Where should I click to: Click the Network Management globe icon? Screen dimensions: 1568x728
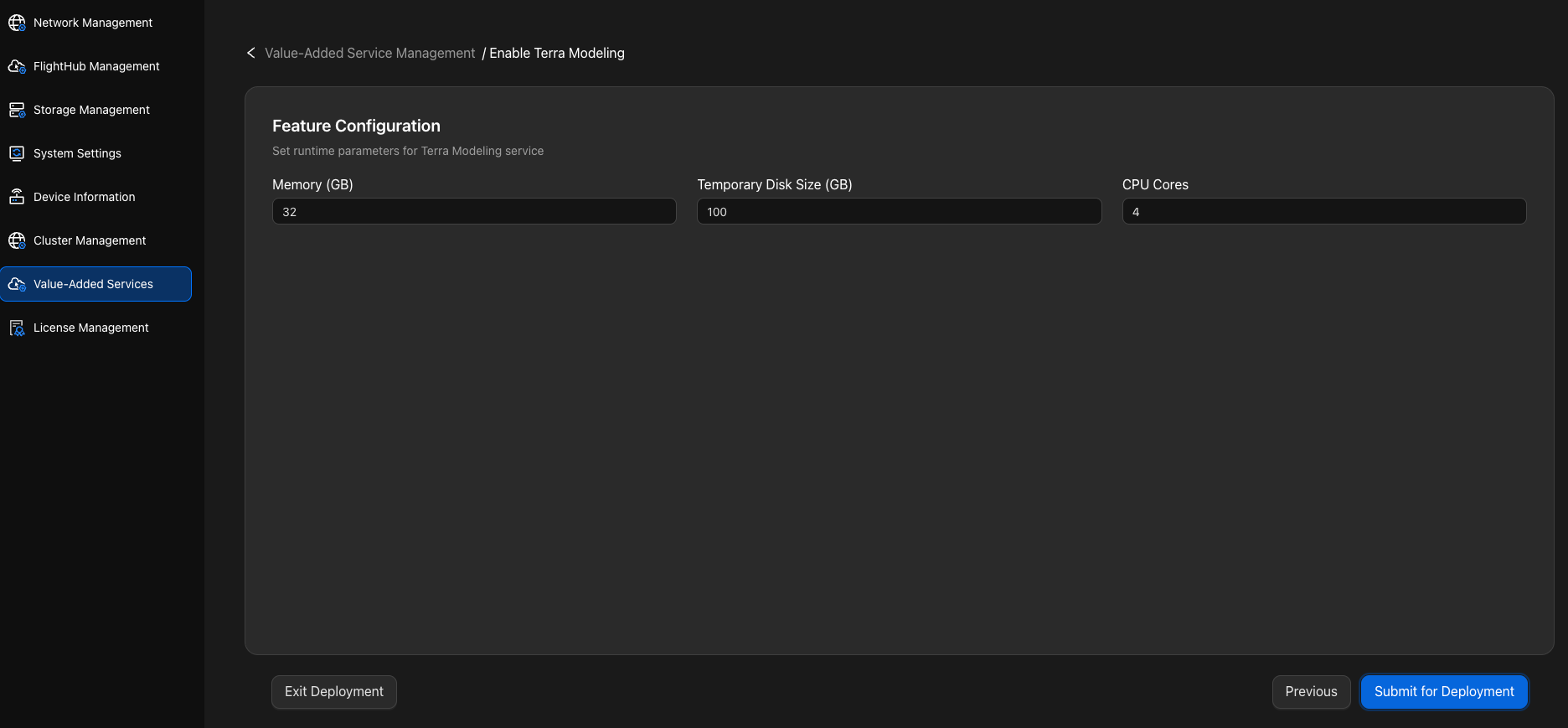17,23
